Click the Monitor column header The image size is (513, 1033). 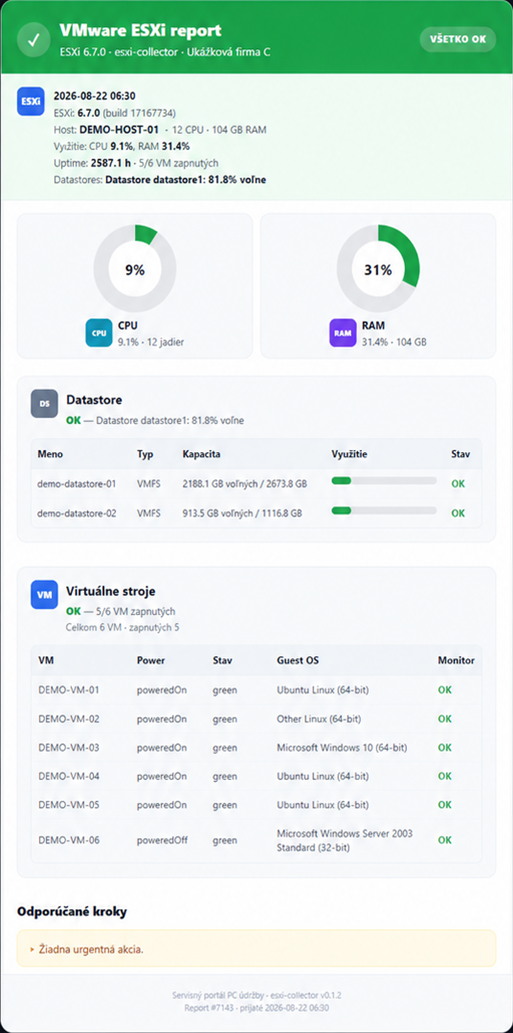click(x=456, y=660)
